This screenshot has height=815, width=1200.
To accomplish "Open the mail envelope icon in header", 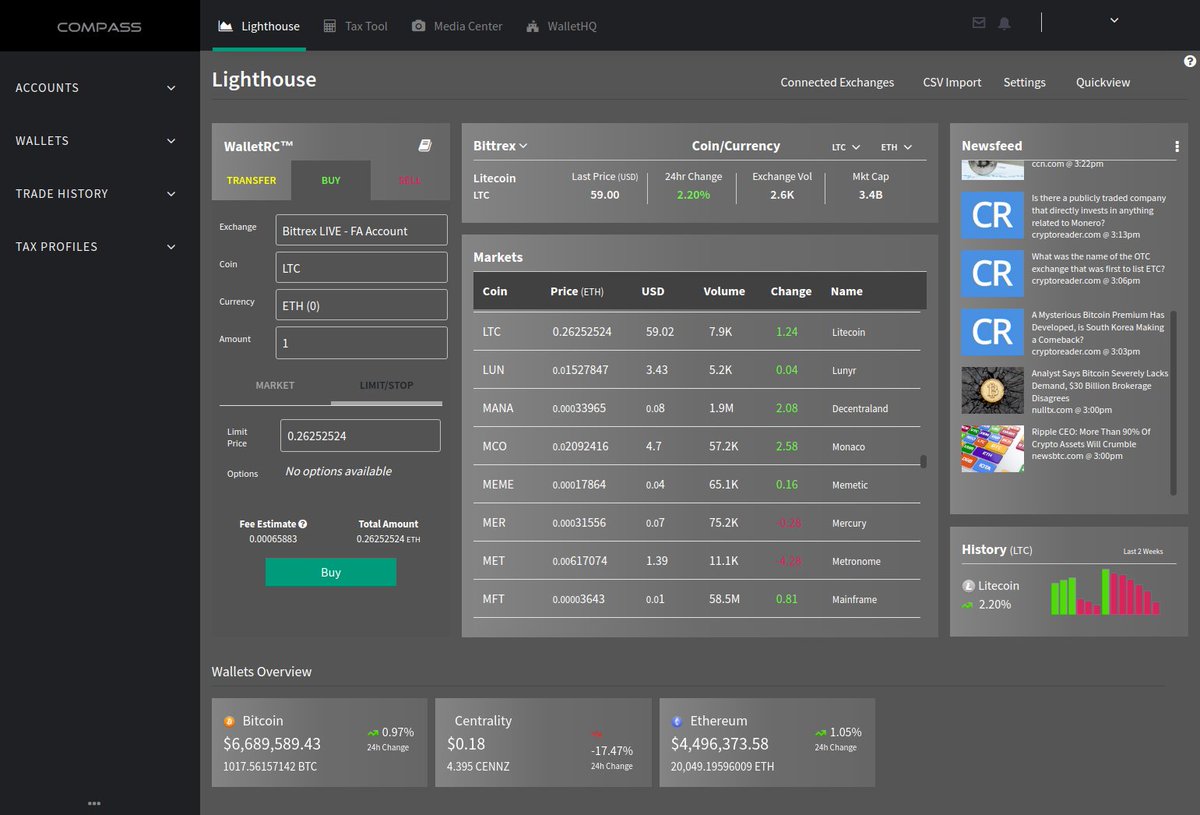I will point(979,23).
